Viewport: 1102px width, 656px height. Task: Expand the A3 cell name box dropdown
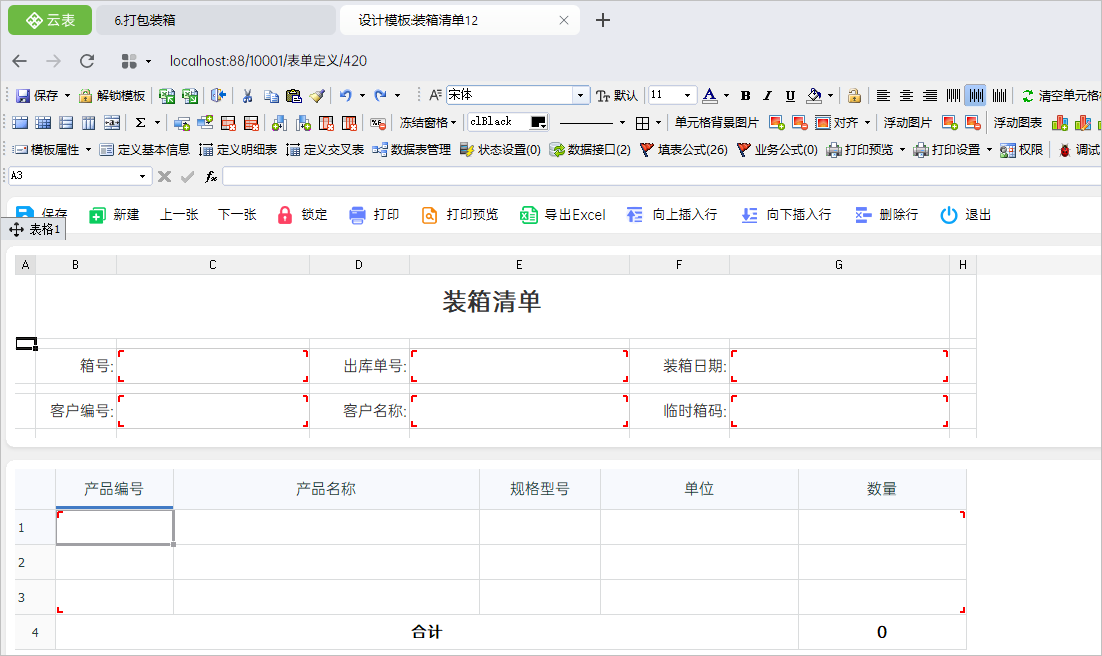coord(142,176)
